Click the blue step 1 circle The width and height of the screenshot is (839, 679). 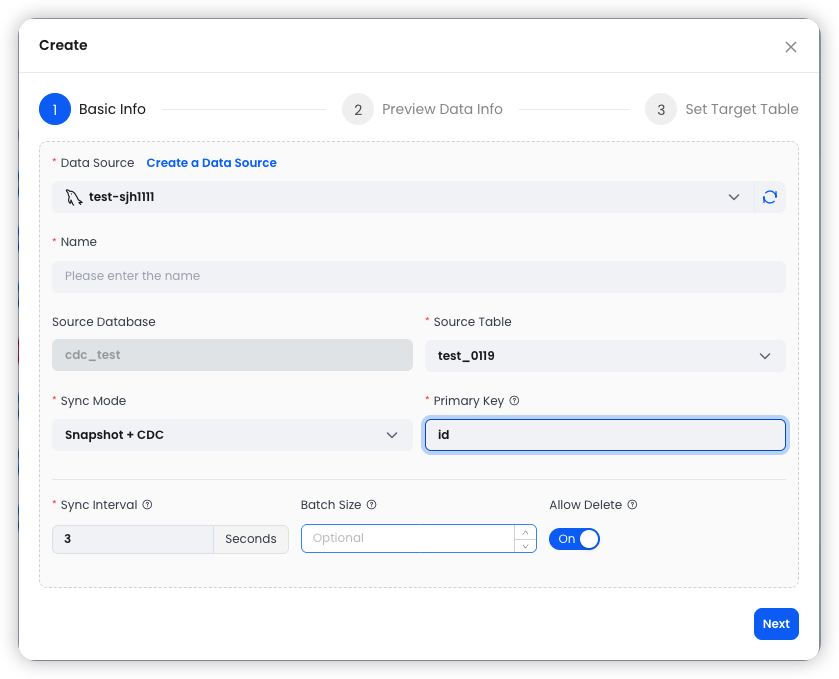[55, 109]
